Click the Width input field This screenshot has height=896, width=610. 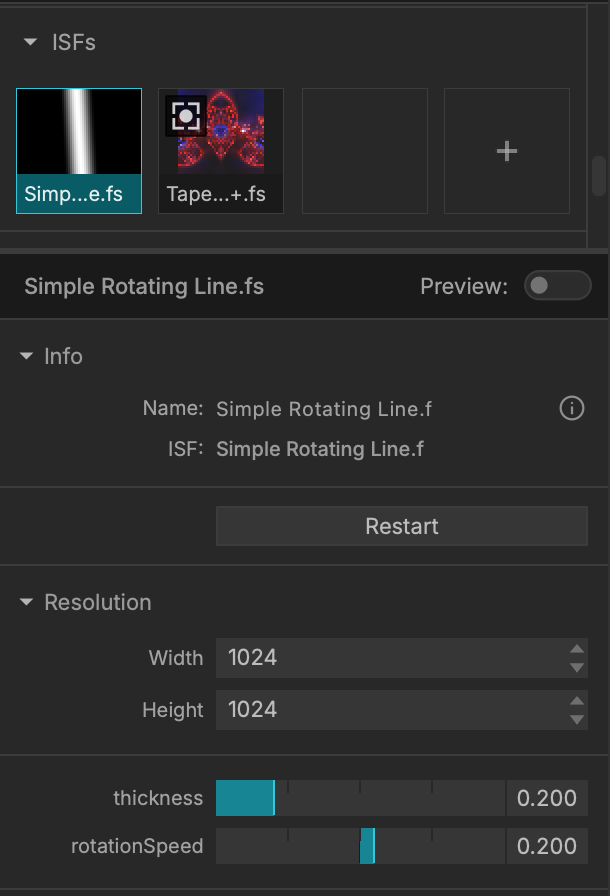coord(402,658)
